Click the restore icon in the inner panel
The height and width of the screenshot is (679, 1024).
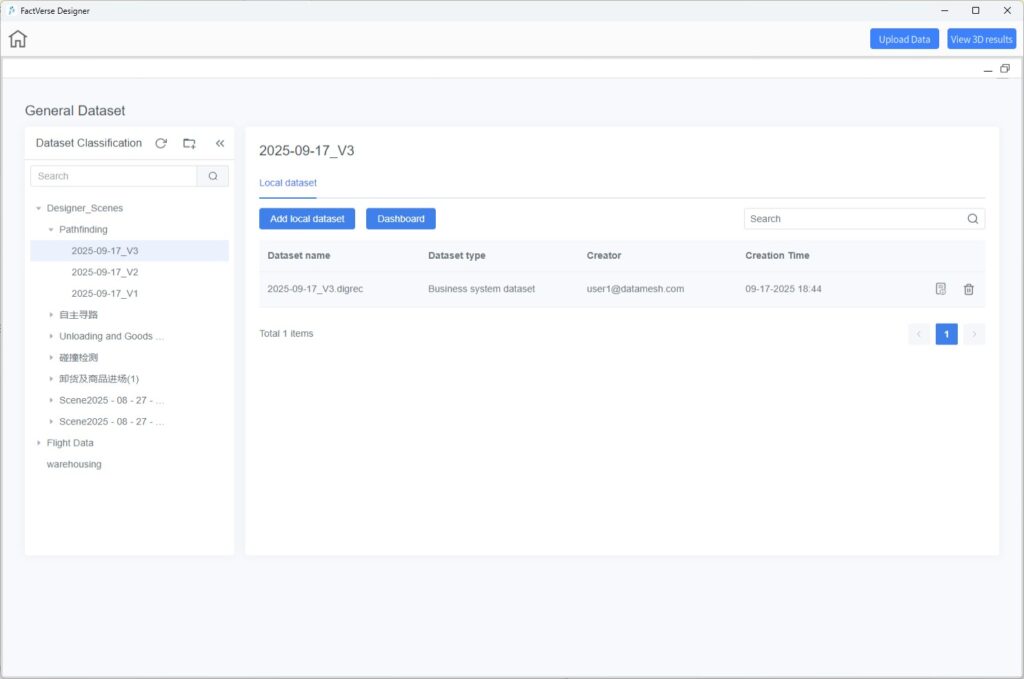(x=1004, y=69)
